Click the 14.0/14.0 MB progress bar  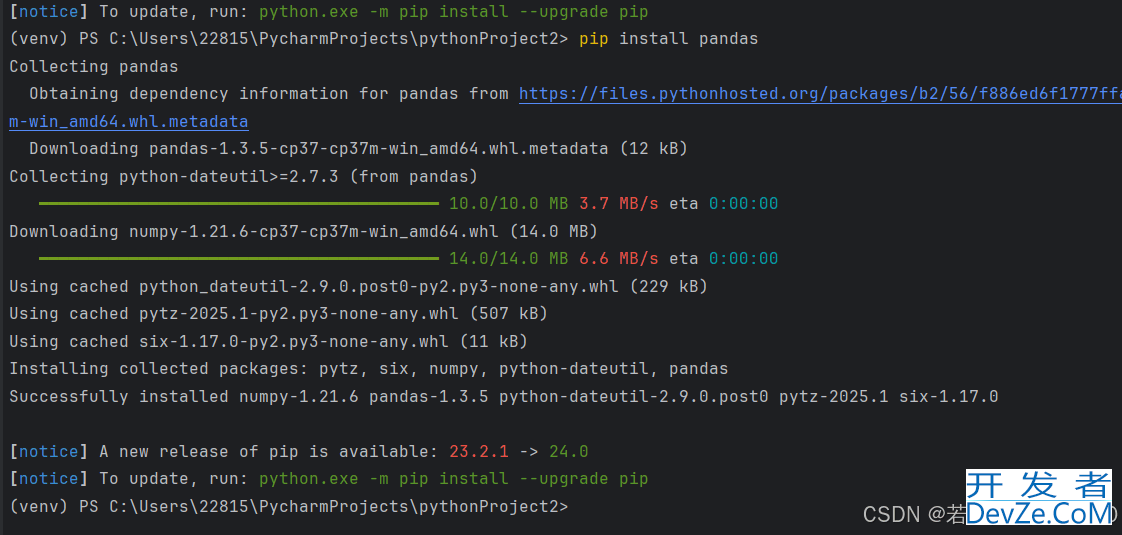[238, 259]
